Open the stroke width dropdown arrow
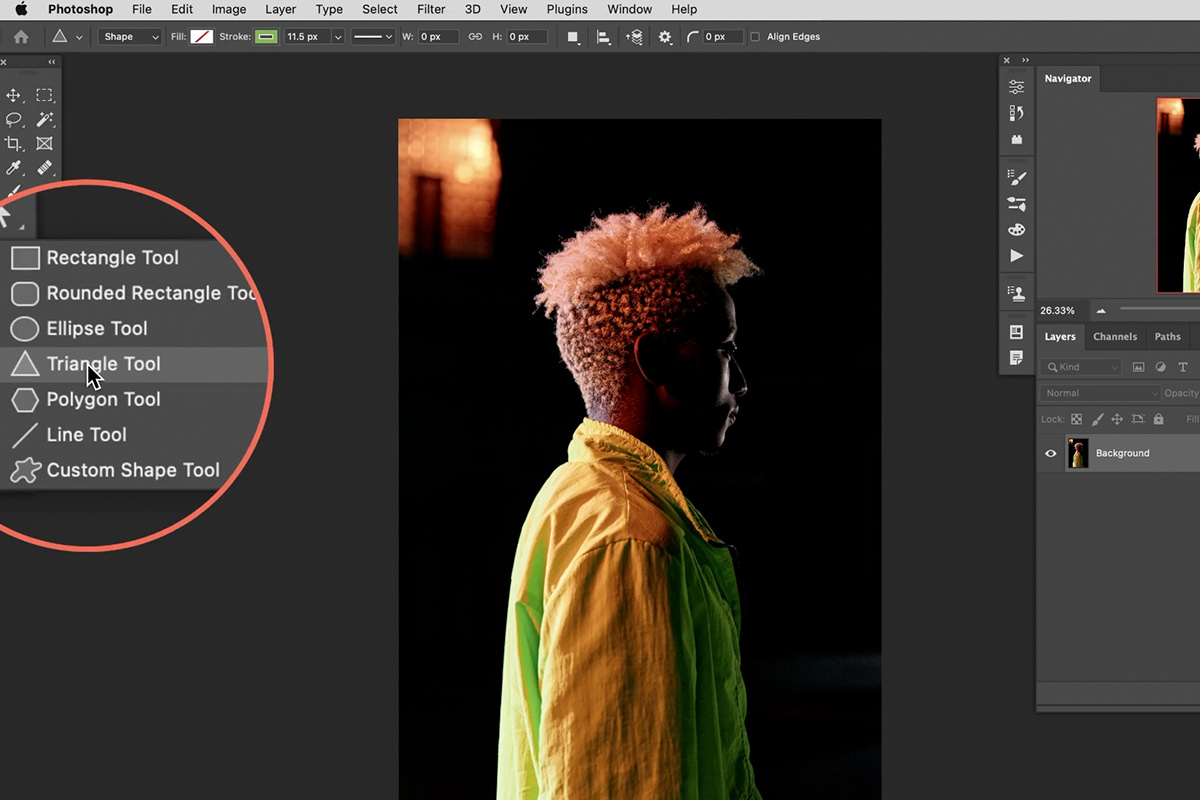The image size is (1200, 800). [338, 37]
